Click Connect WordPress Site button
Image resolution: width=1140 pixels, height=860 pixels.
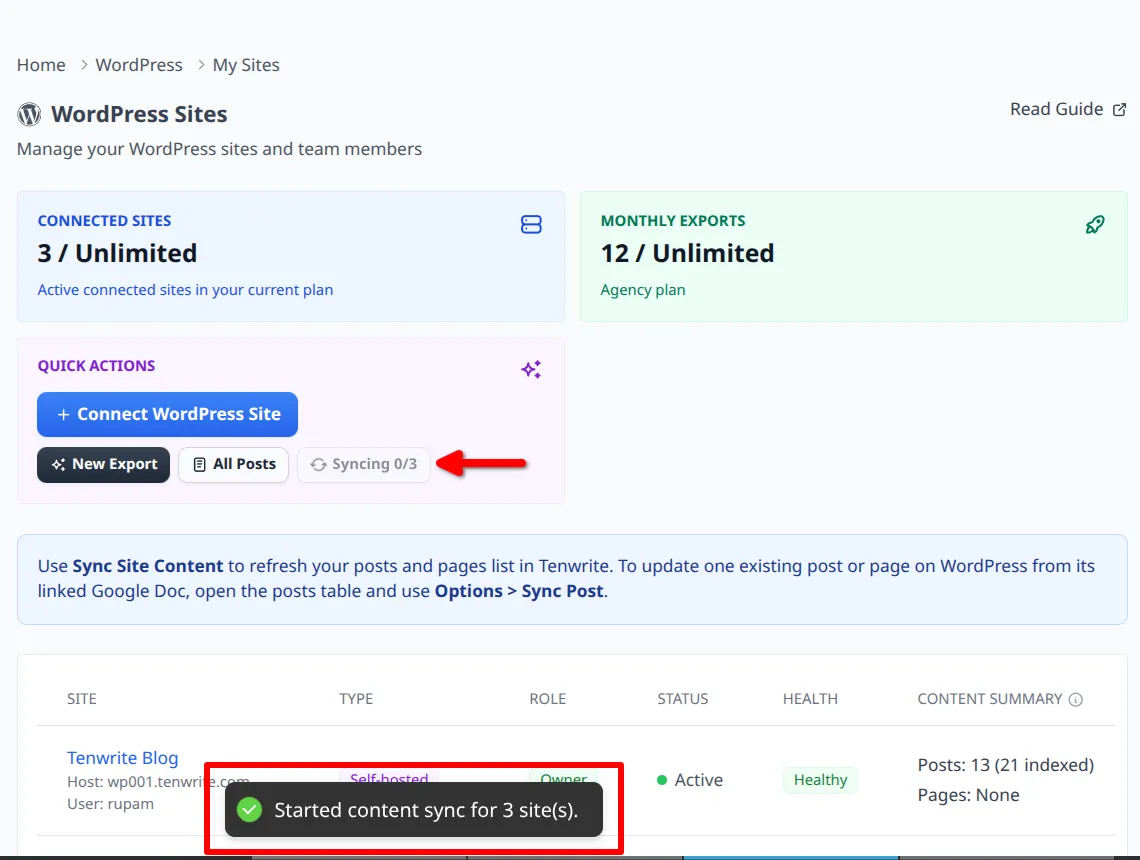pos(167,414)
